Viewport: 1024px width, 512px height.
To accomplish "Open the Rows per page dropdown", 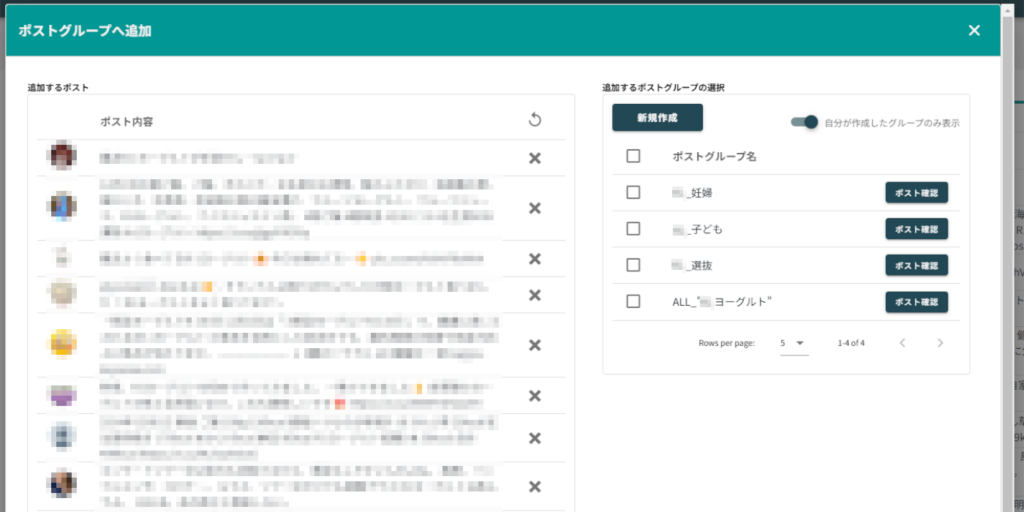I will pyautogui.click(x=794, y=343).
